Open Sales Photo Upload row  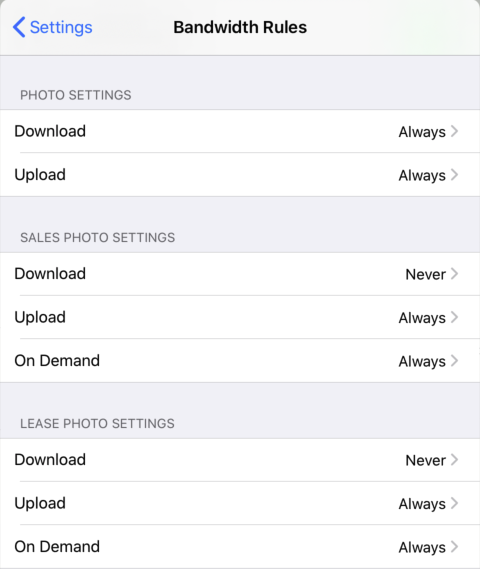(x=240, y=318)
